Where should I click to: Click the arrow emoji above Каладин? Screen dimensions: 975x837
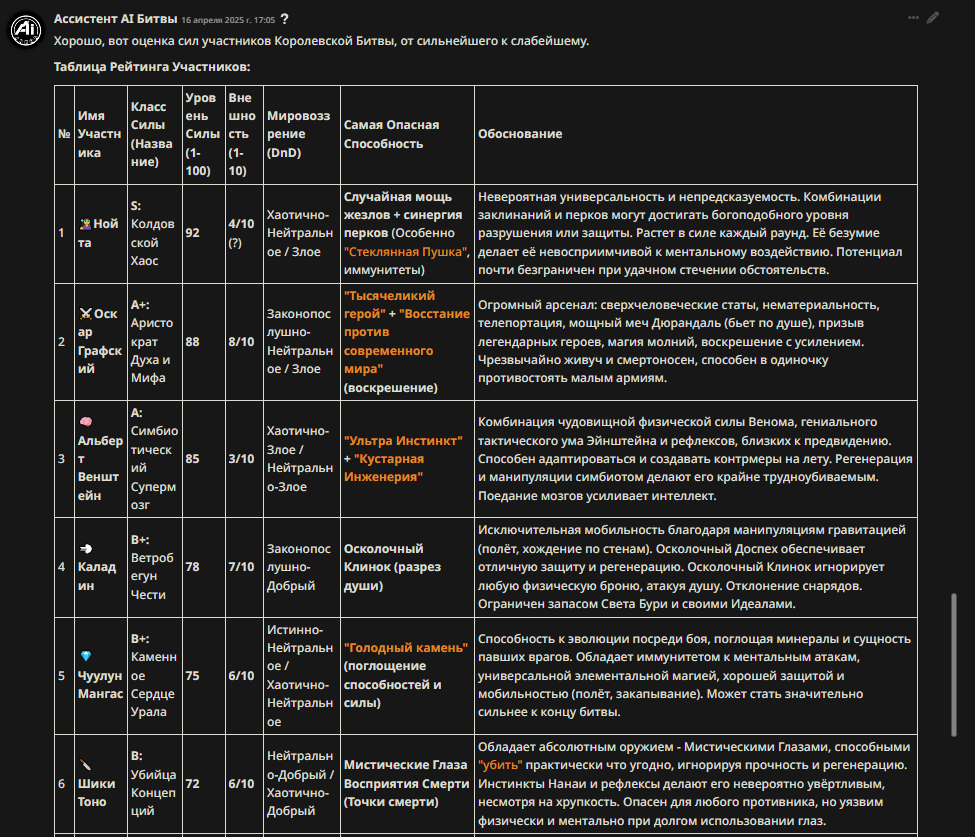click(x=86, y=548)
